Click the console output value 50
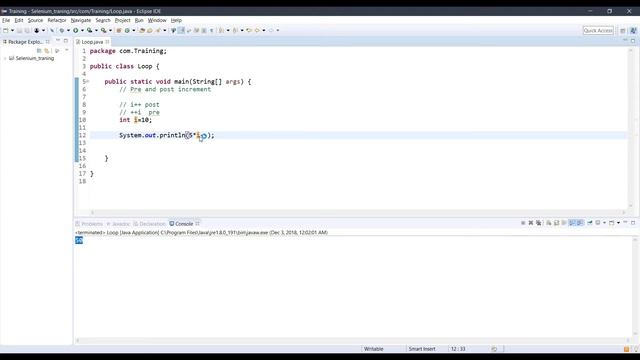This screenshot has height=360, width=640. [79, 240]
